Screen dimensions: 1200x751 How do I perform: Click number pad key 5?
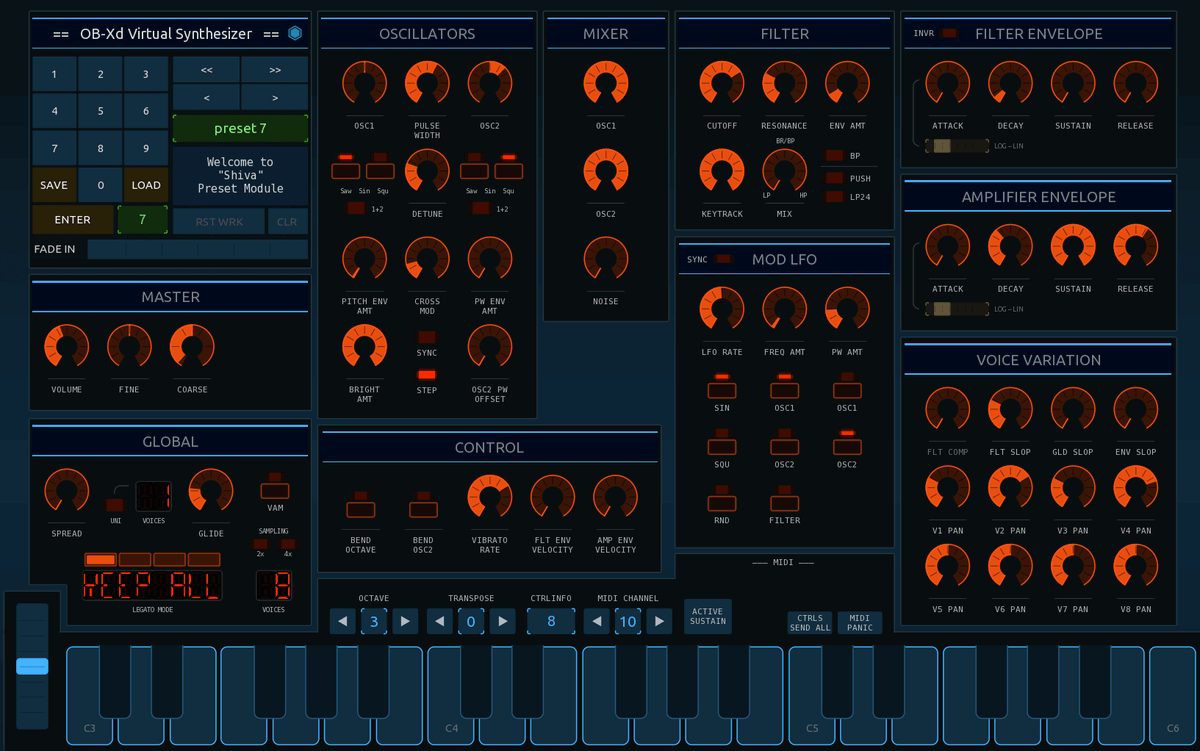[100, 111]
